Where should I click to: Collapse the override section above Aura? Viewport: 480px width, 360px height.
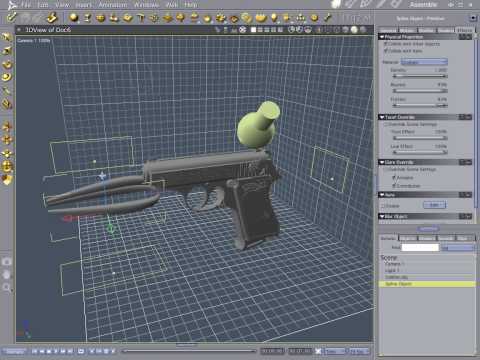tap(382, 162)
